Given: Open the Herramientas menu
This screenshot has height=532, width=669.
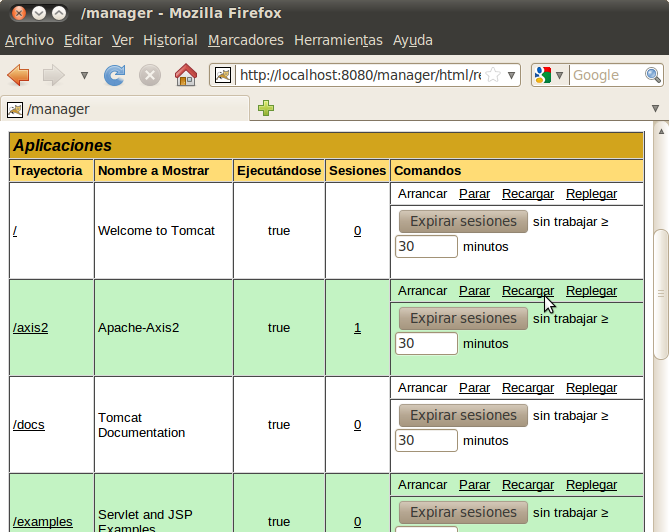Looking at the screenshot, I should pyautogui.click(x=338, y=40).
